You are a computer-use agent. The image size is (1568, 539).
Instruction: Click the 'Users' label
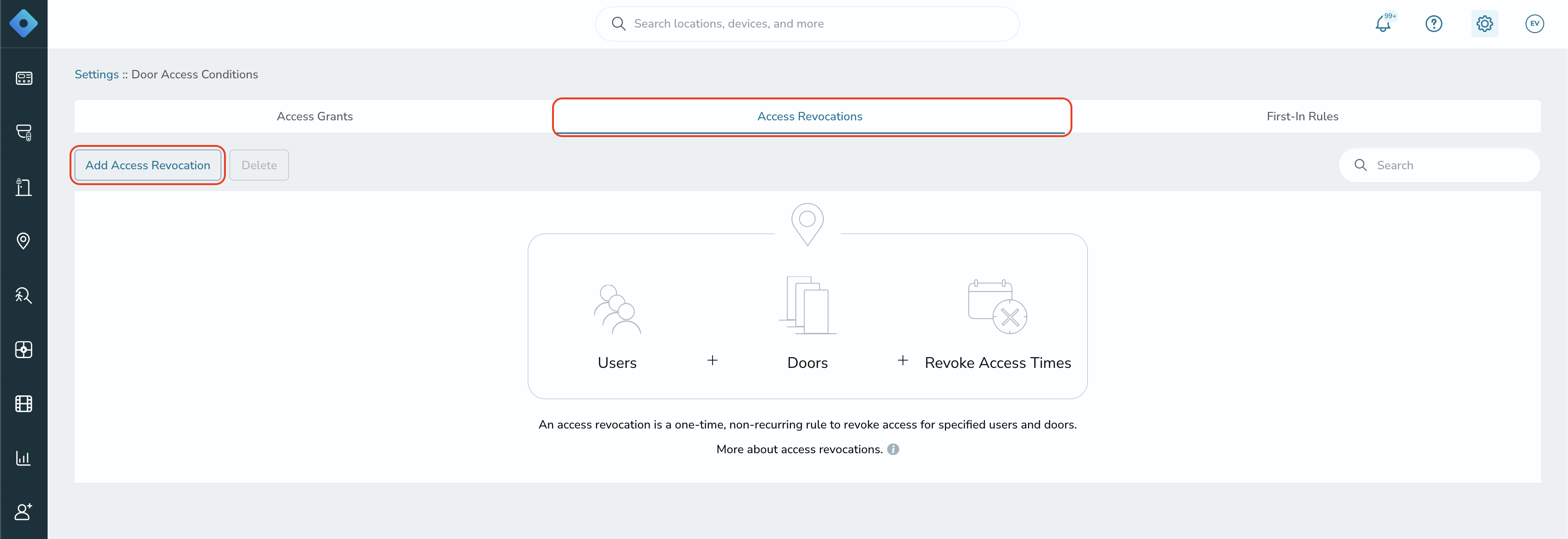[x=617, y=363]
